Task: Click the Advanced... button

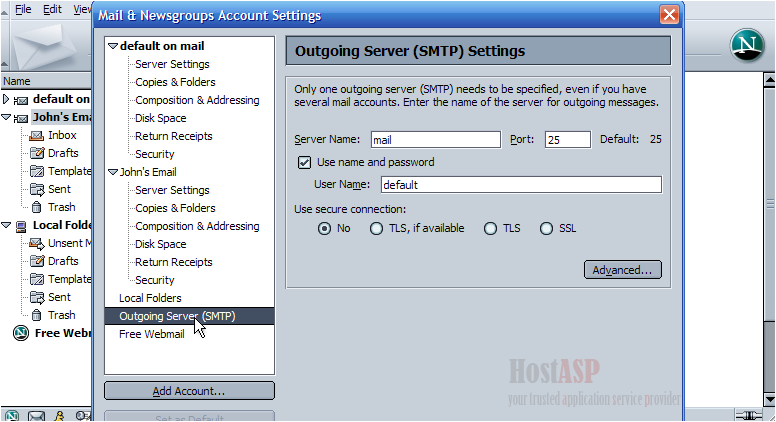Action: click(x=623, y=270)
